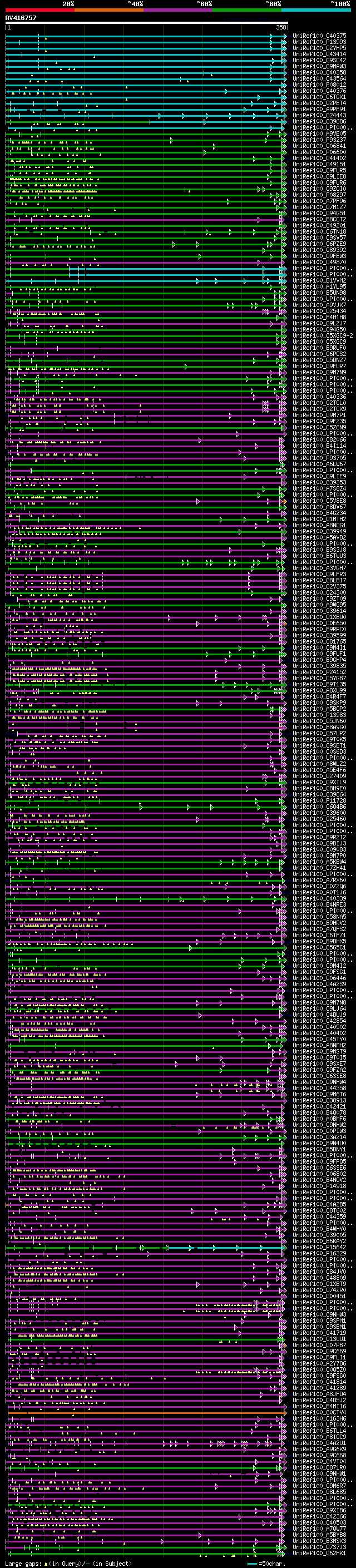
Task: Click UniRef100_B1VVM2 entry
Action: (319, 280)
